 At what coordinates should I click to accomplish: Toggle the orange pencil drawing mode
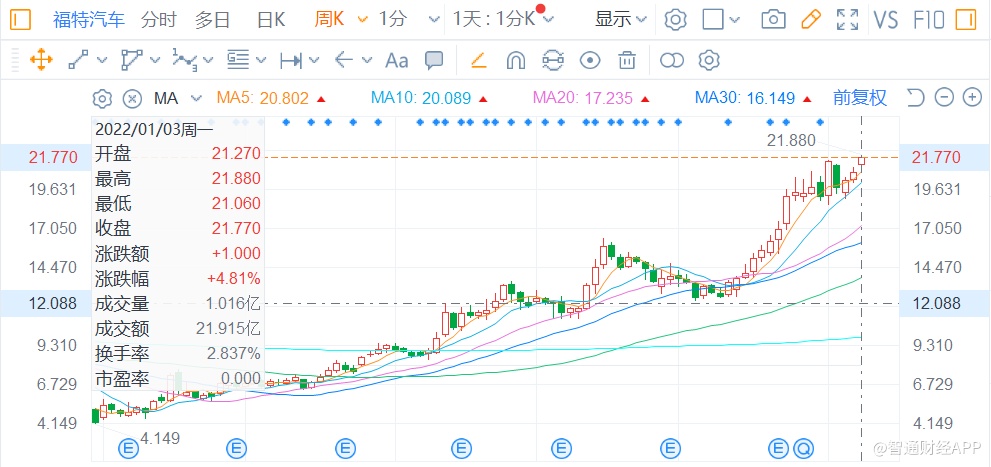click(810, 20)
